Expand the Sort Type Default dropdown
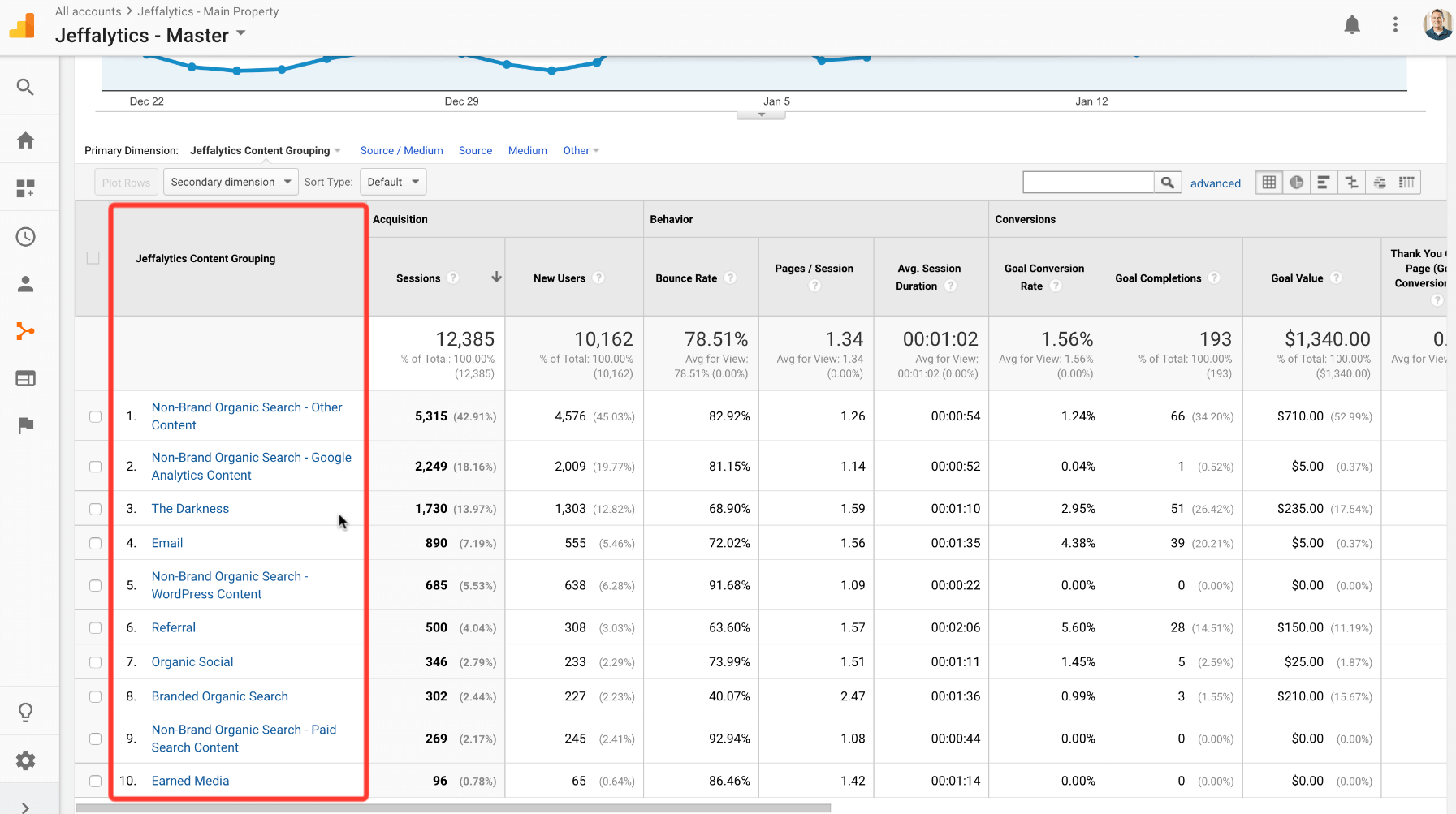This screenshot has width=1456, height=814. pyautogui.click(x=393, y=182)
